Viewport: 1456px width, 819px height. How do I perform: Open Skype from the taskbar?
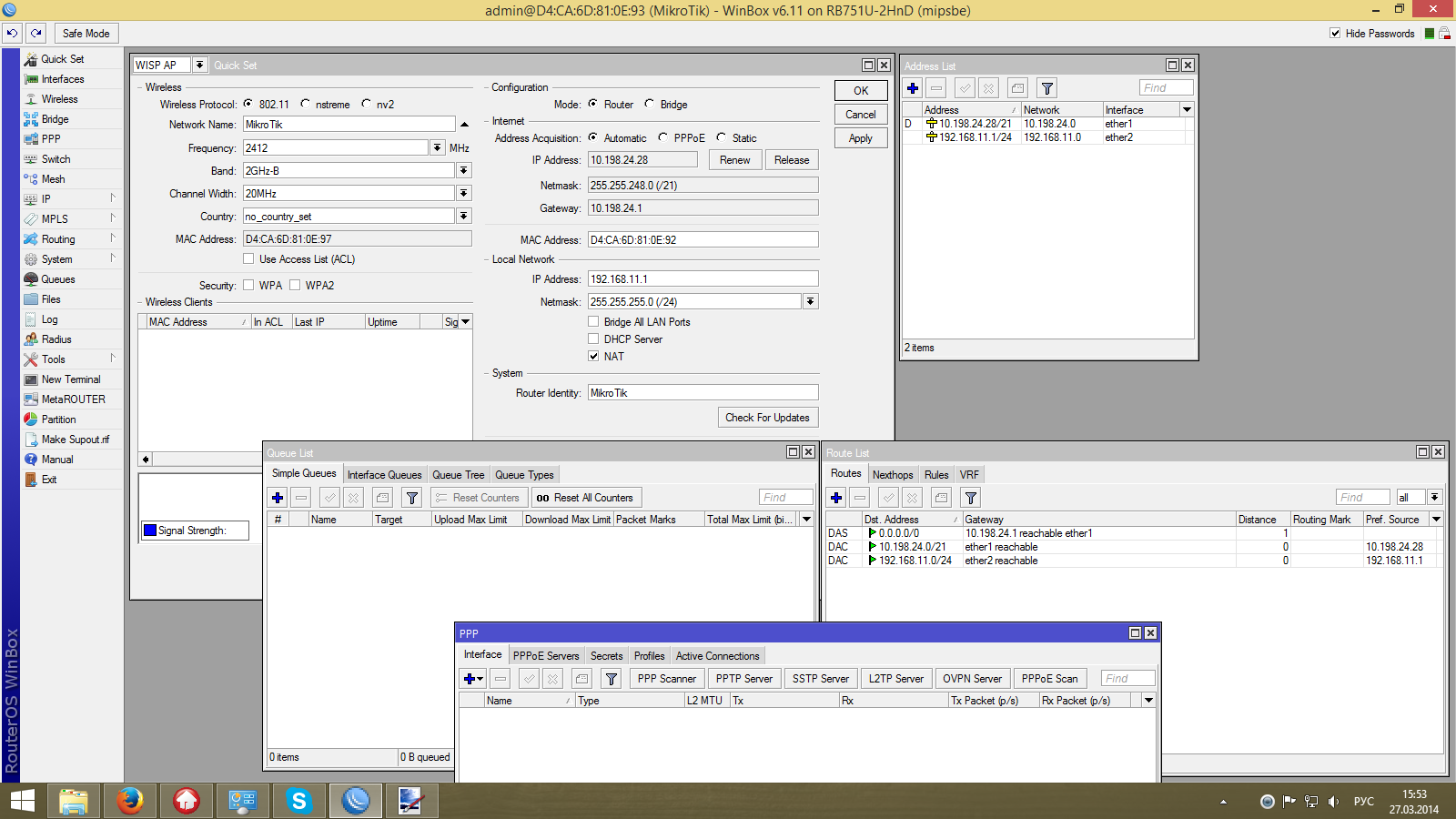click(298, 801)
